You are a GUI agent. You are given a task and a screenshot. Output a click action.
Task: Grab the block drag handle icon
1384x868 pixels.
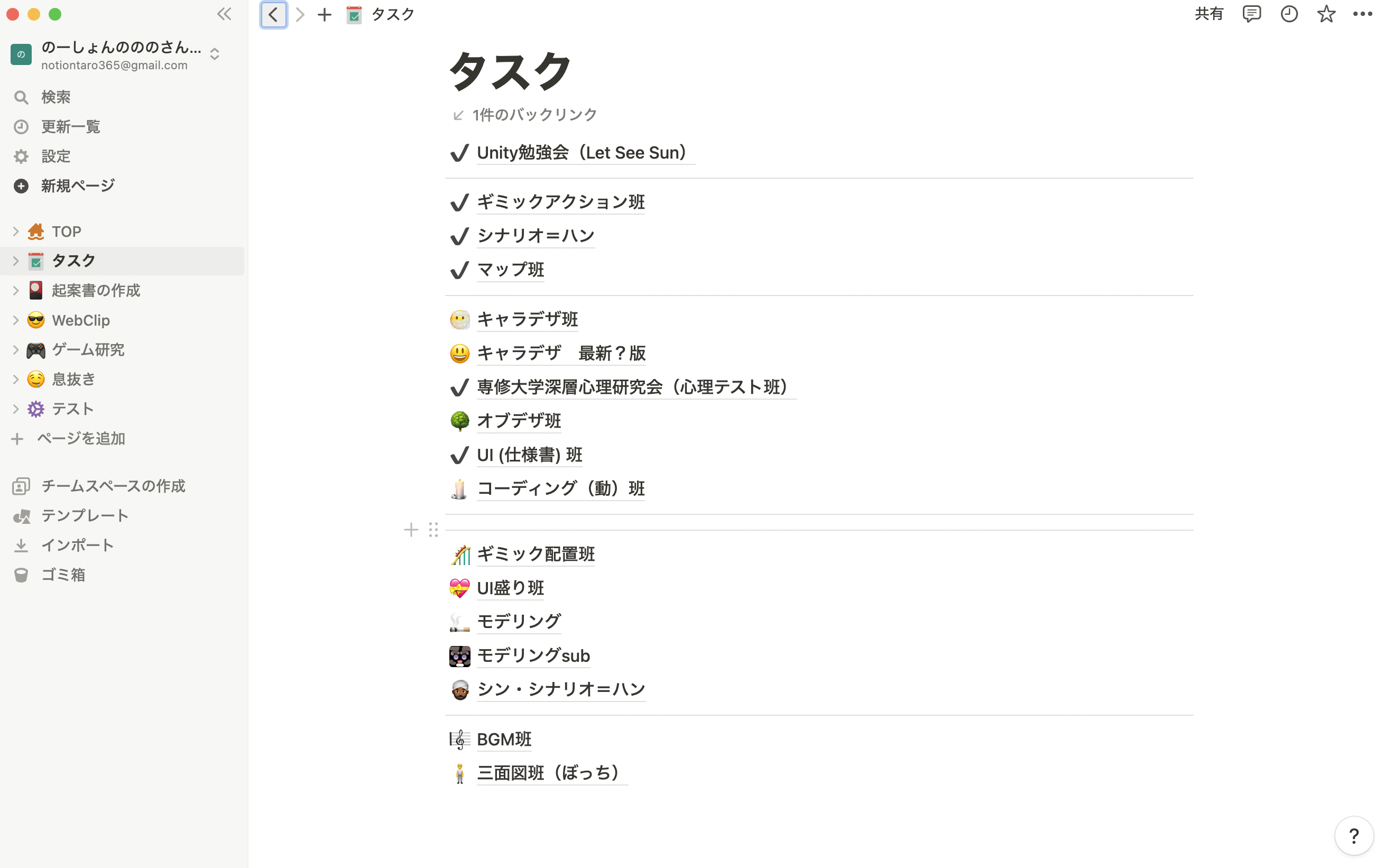433,530
